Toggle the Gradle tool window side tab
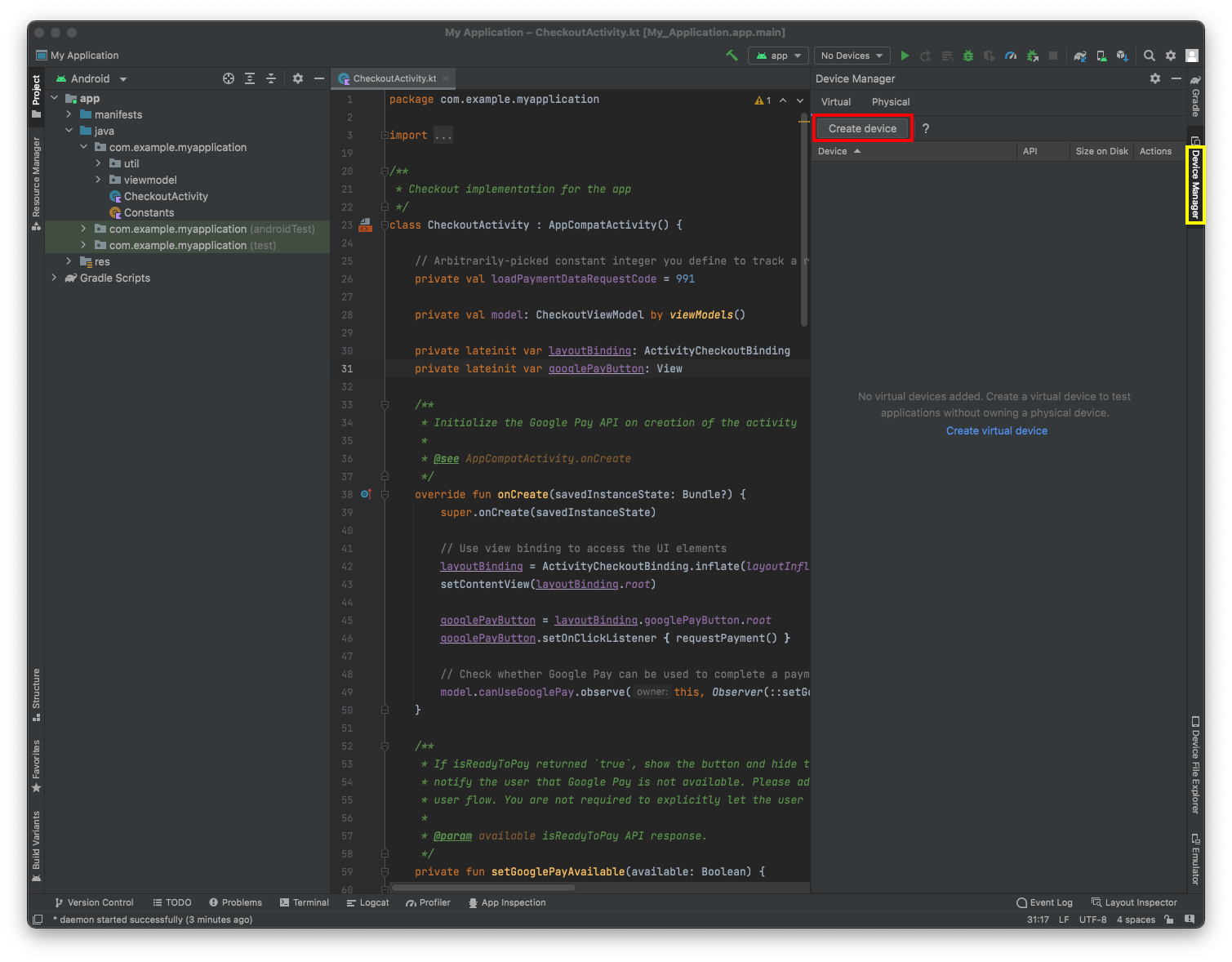This screenshot has width=1232, height=962. pyautogui.click(x=1195, y=96)
